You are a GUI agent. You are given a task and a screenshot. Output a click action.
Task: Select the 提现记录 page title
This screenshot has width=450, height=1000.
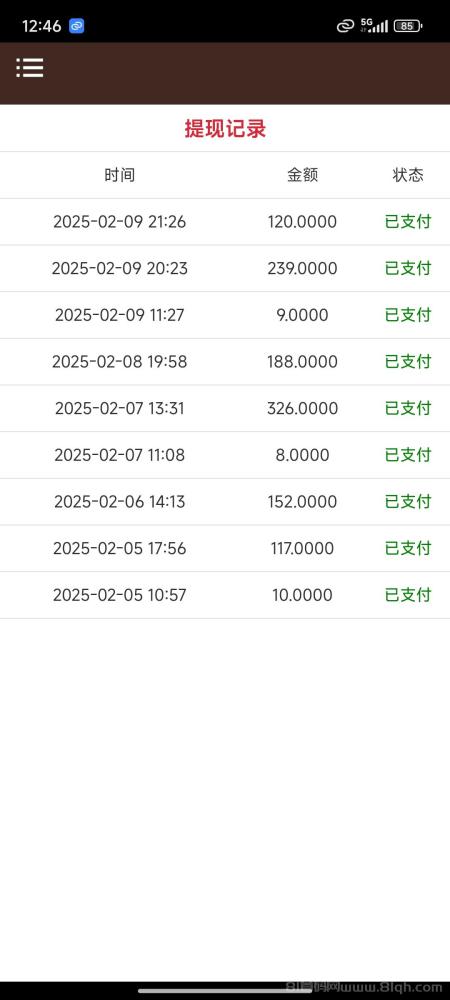(225, 129)
